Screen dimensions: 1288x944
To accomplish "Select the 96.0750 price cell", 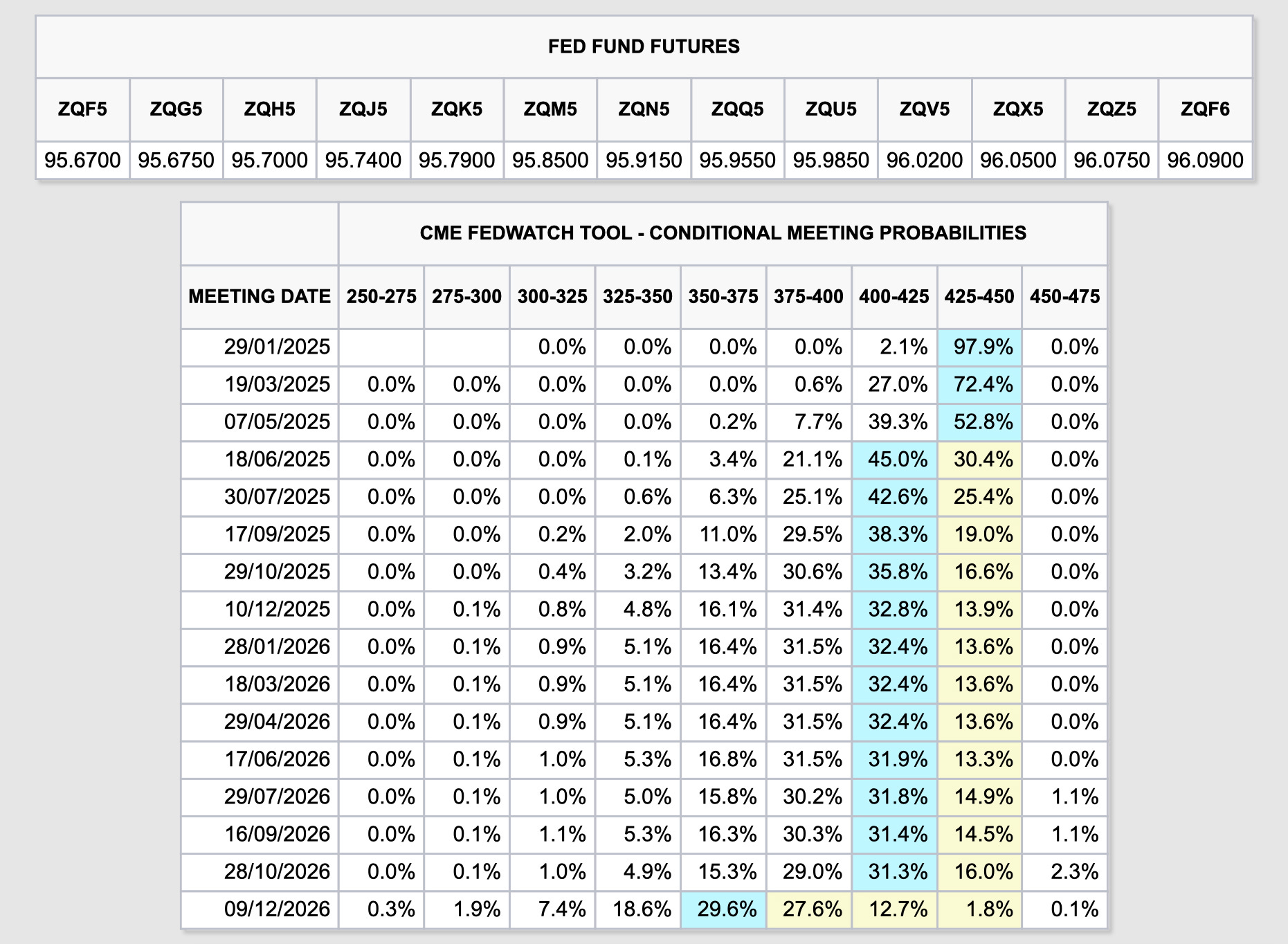I will click(1112, 160).
